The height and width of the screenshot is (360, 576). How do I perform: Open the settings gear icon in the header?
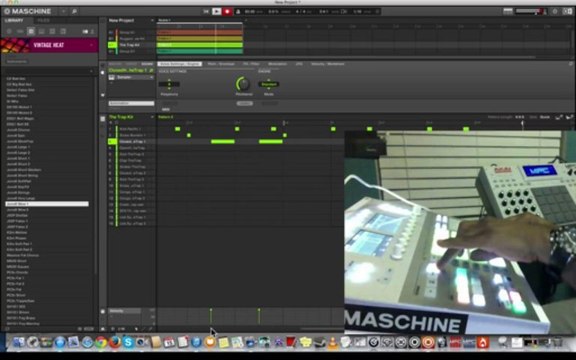[x=555, y=11]
